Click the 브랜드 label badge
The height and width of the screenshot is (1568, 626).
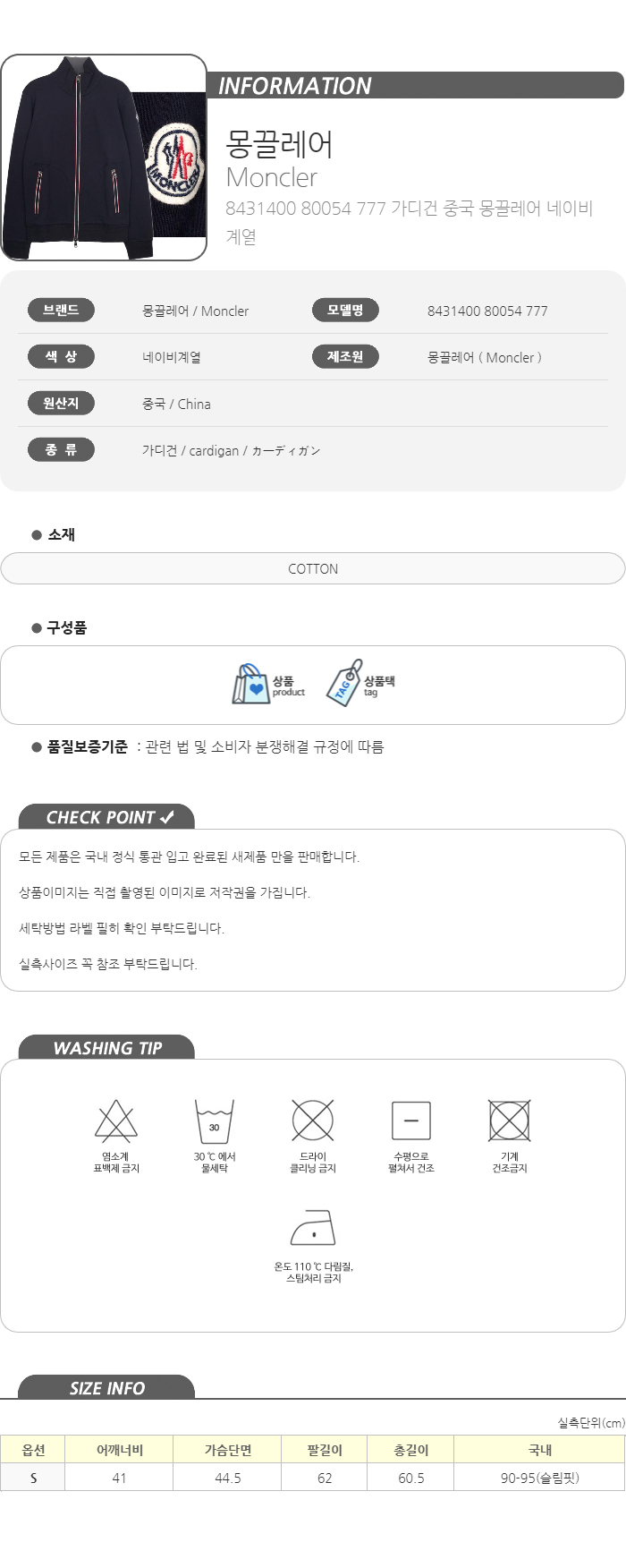click(x=61, y=311)
